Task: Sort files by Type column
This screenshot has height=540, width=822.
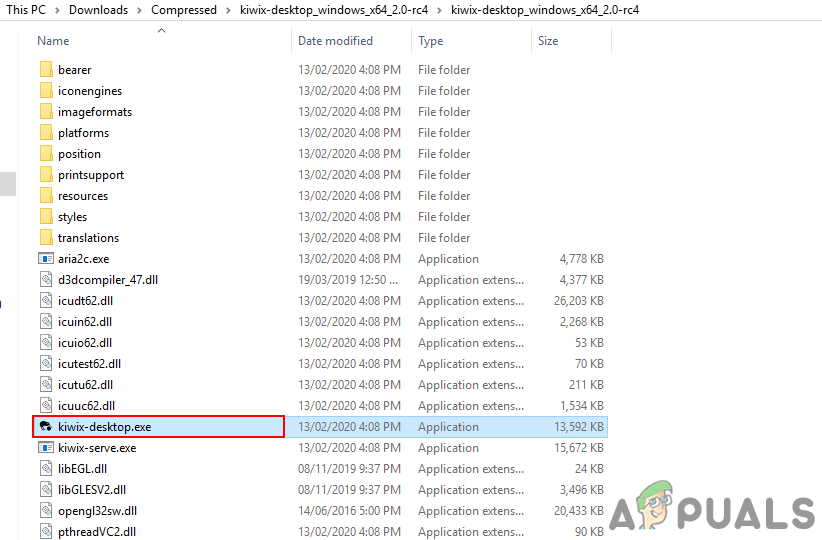Action: click(x=430, y=41)
